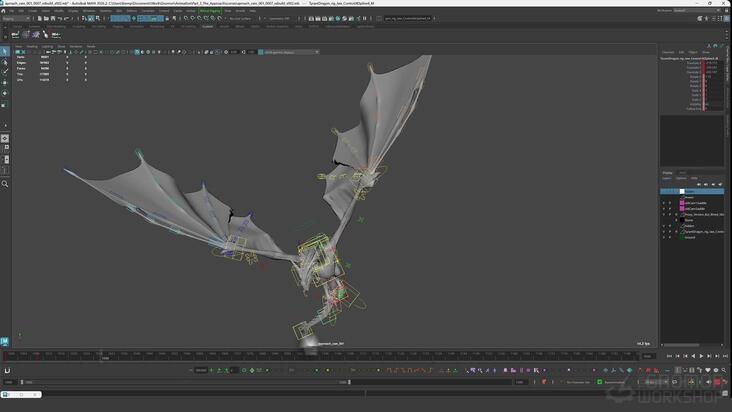The image size is (732, 412).
Task: Click the Redo icon in status line
Action: pos(66,18)
